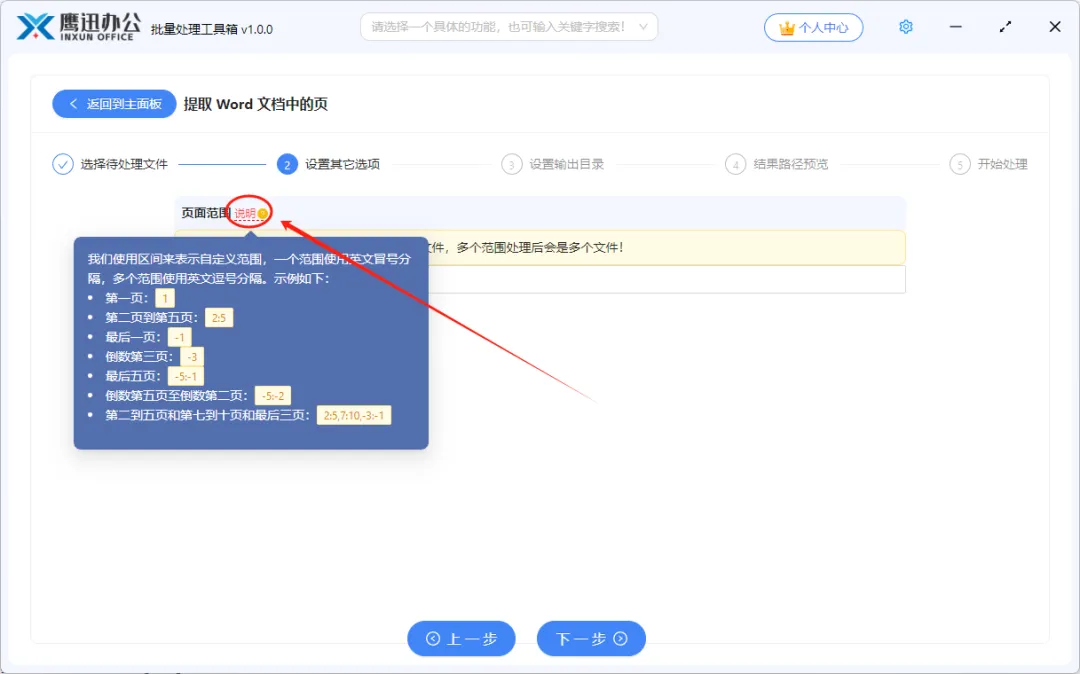Click the 返回到主面板 back button
This screenshot has height=674, width=1080.
(114, 104)
